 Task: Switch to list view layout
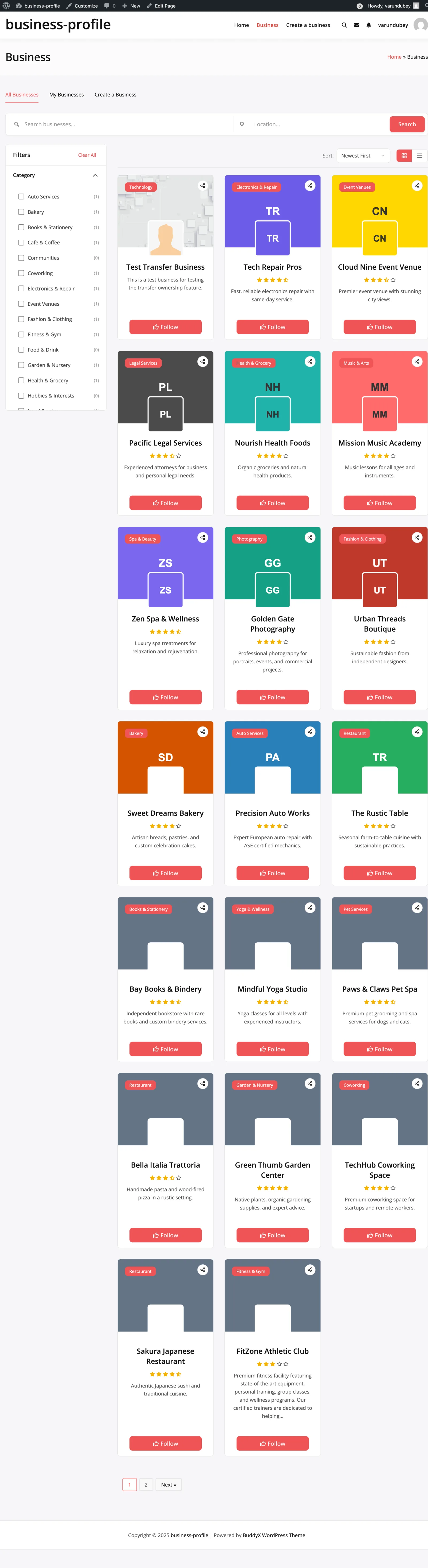(419, 156)
